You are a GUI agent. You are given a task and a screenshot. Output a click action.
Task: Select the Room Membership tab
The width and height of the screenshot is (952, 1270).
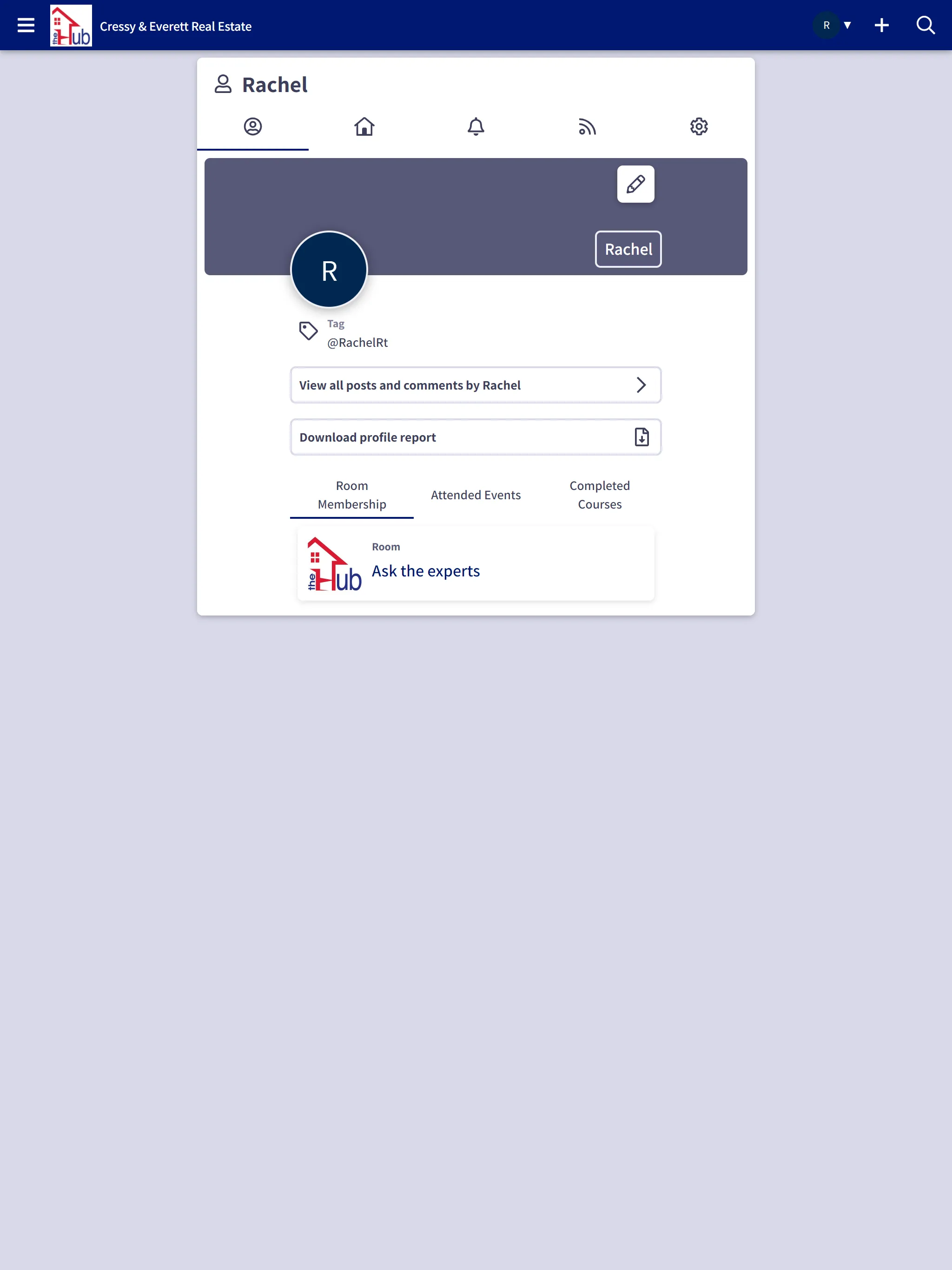351,494
